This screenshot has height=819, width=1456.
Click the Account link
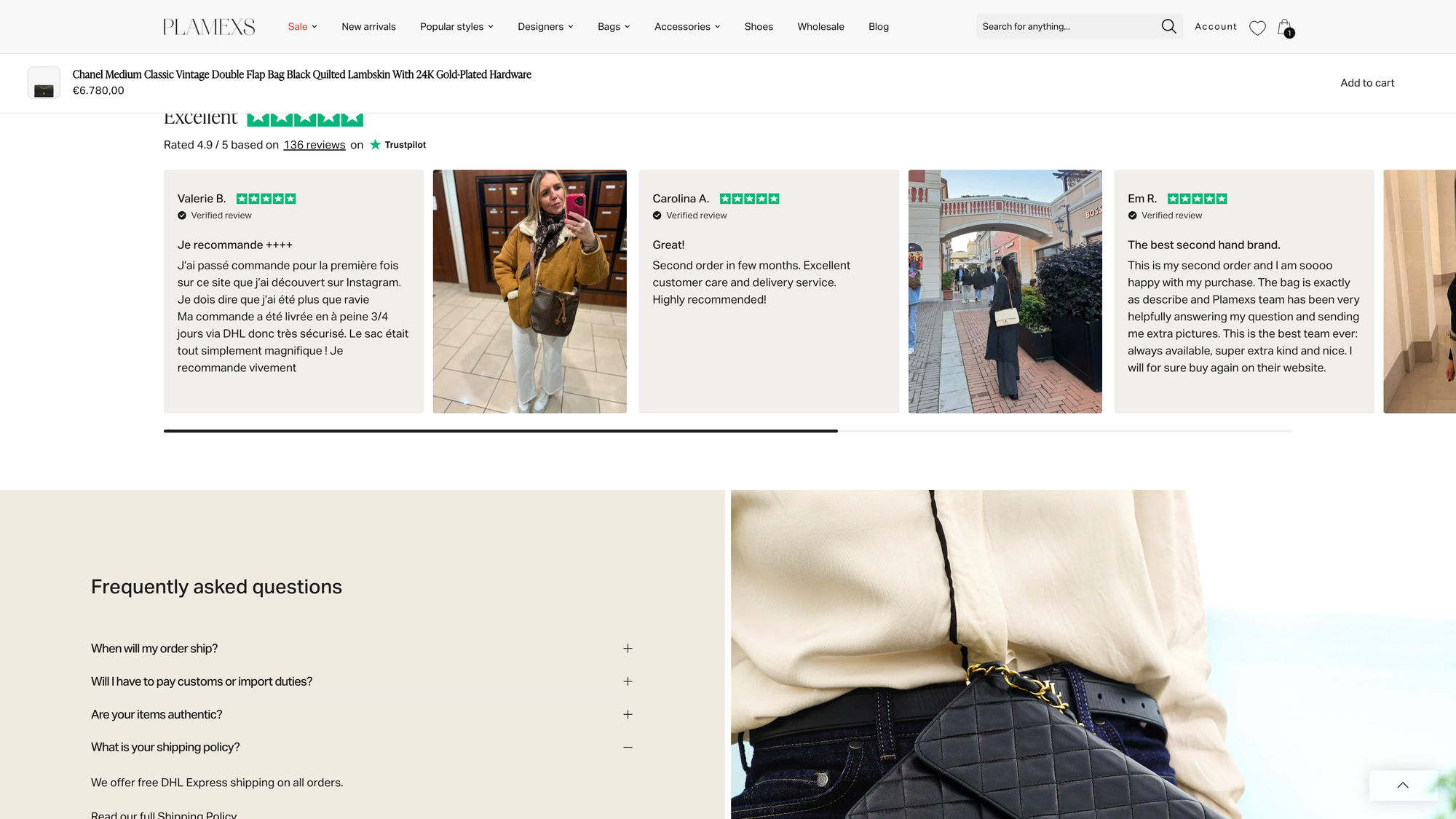coord(1215,27)
